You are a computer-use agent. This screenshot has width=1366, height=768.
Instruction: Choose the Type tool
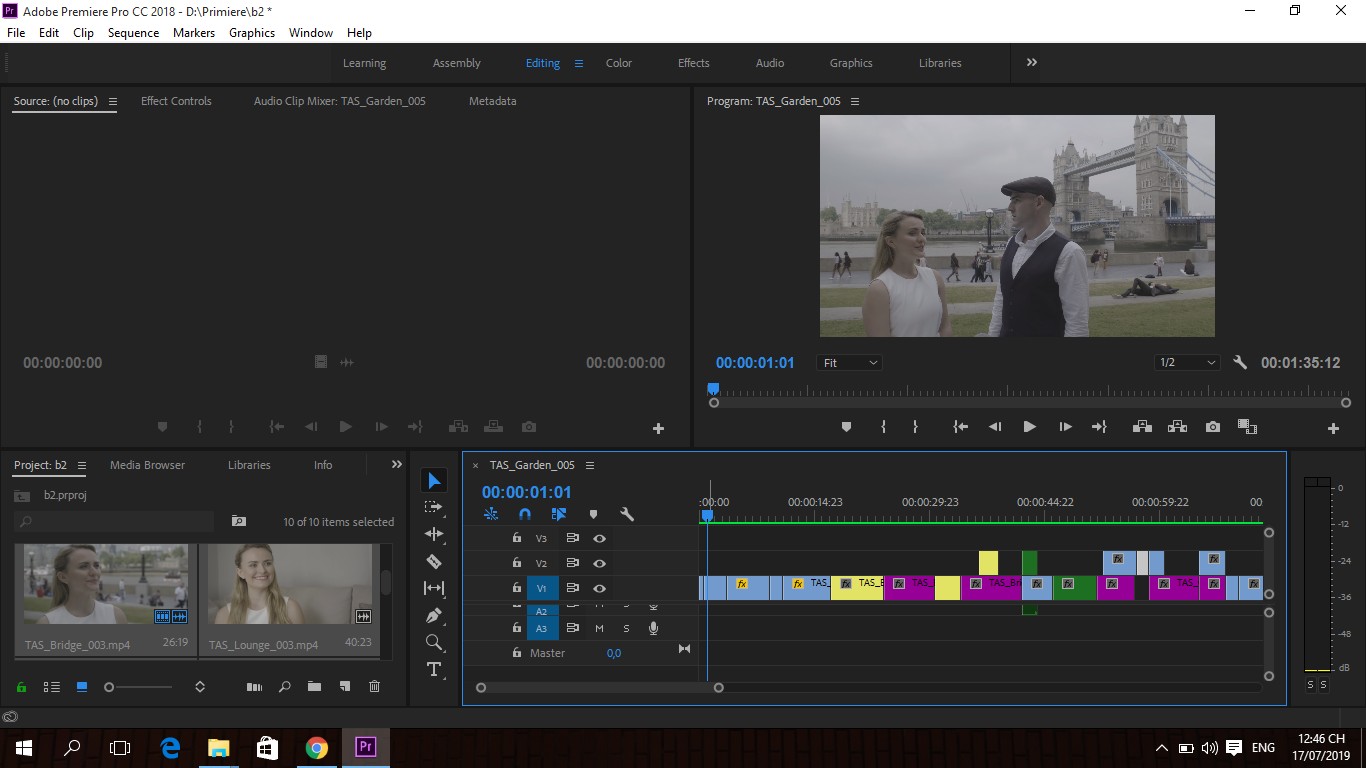(x=434, y=669)
